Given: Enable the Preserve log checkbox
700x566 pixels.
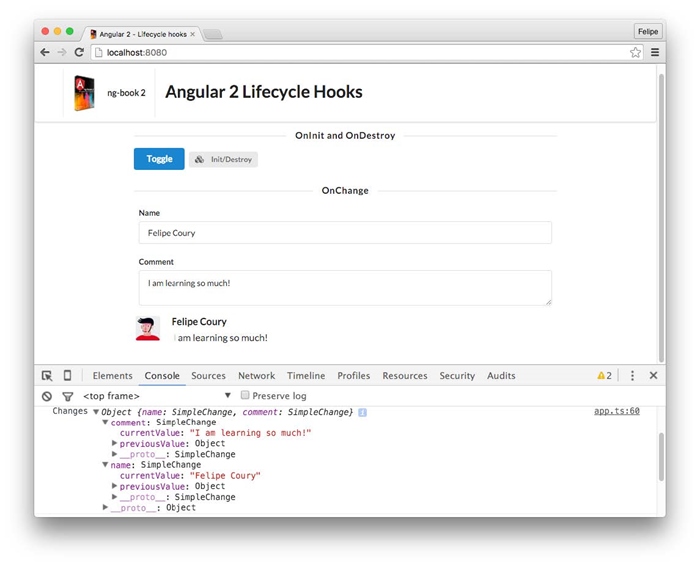Looking at the screenshot, I should point(245,396).
